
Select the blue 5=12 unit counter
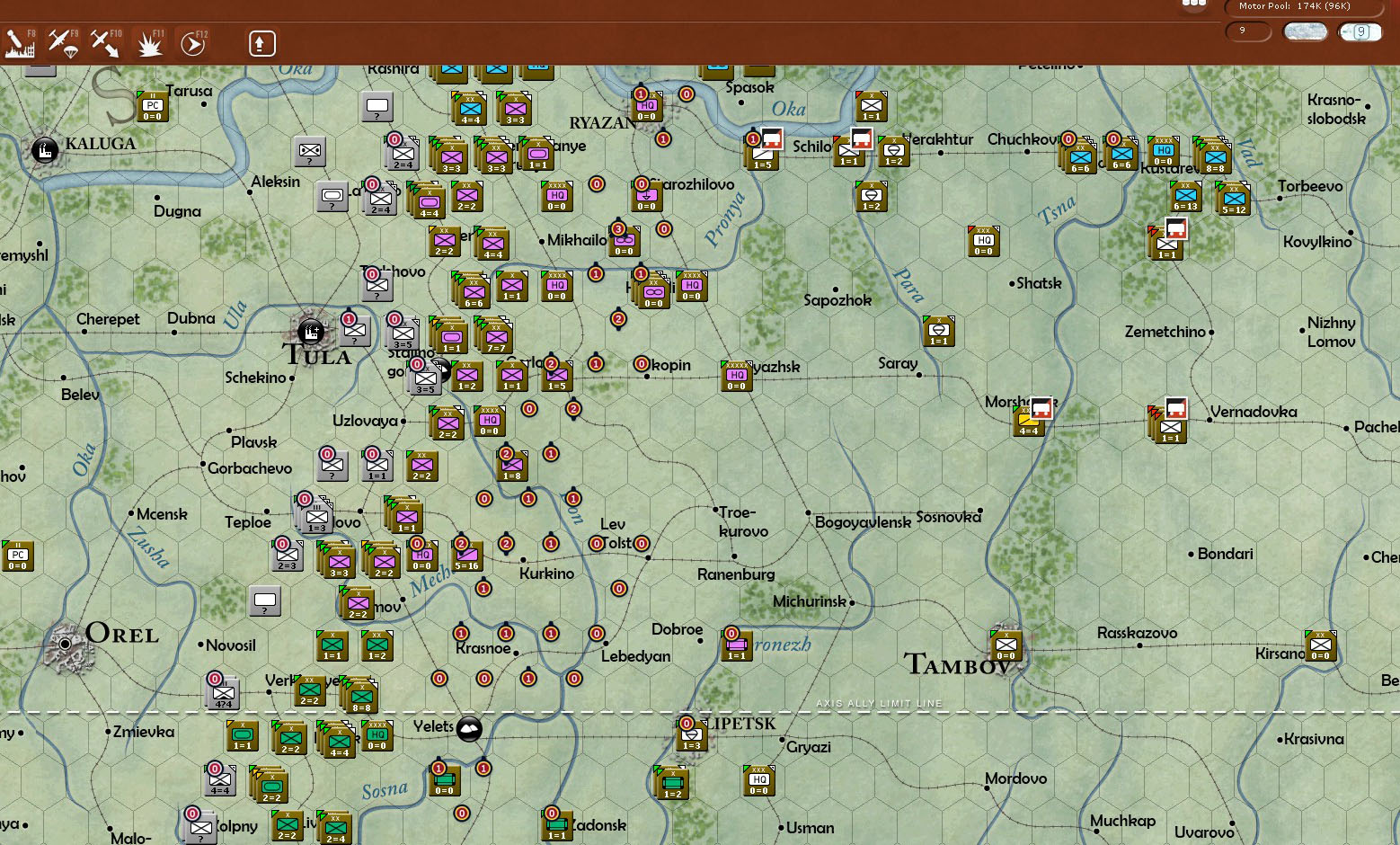coord(1233,198)
